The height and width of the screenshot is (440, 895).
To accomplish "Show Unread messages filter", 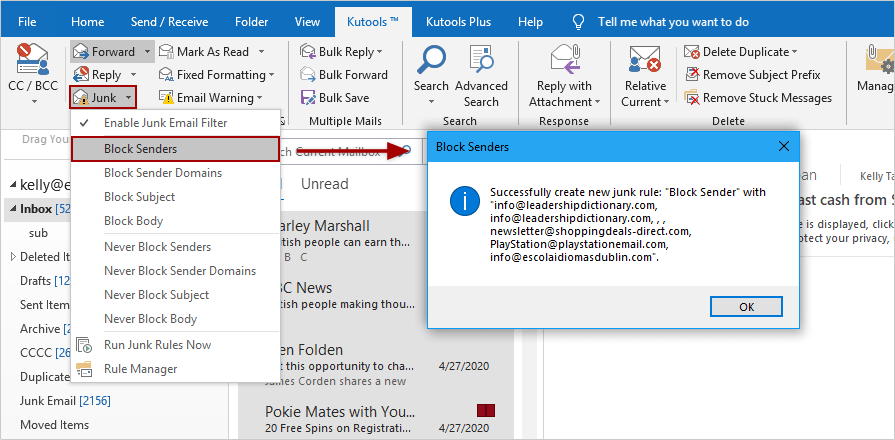I will 324,184.
